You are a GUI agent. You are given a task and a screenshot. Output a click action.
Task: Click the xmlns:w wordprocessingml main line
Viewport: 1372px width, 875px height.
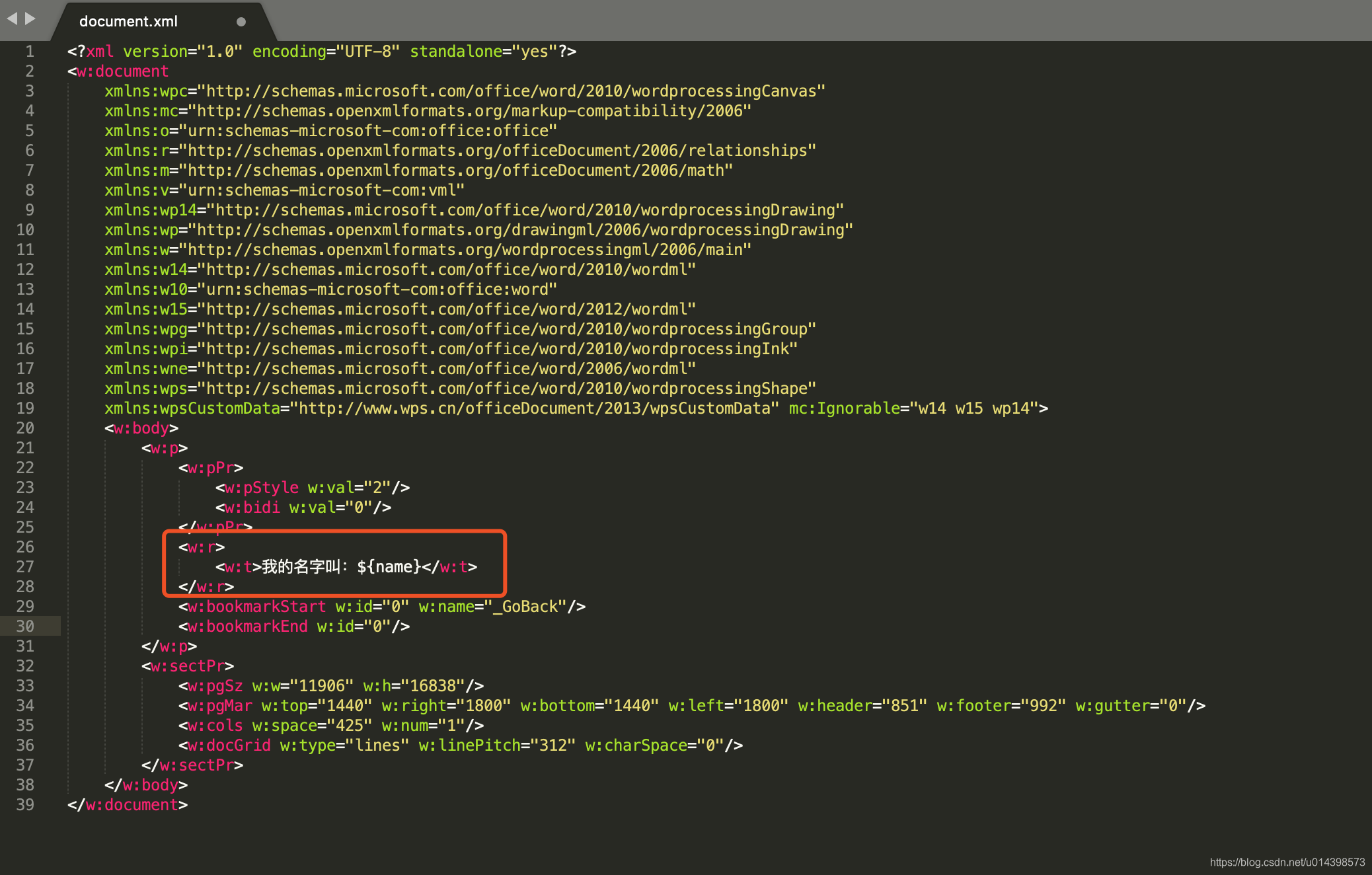pos(428,250)
